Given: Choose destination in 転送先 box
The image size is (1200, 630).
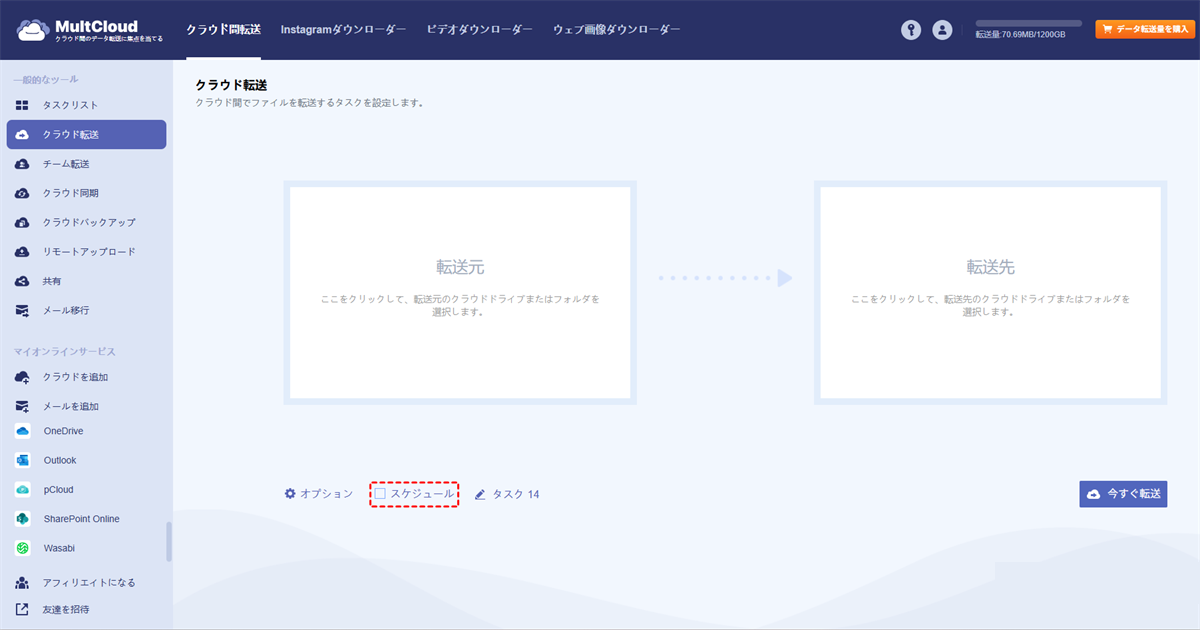Looking at the screenshot, I should click(990, 292).
